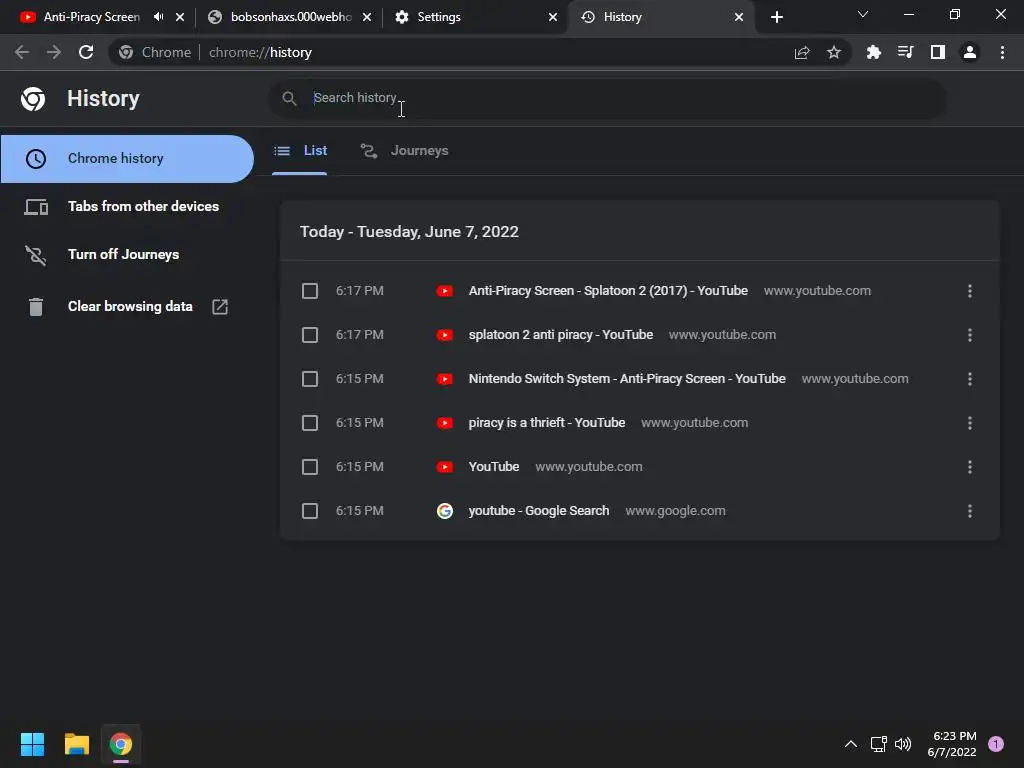Check the youtube - Google Search entry box
The width and height of the screenshot is (1024, 768).
pyautogui.click(x=310, y=511)
